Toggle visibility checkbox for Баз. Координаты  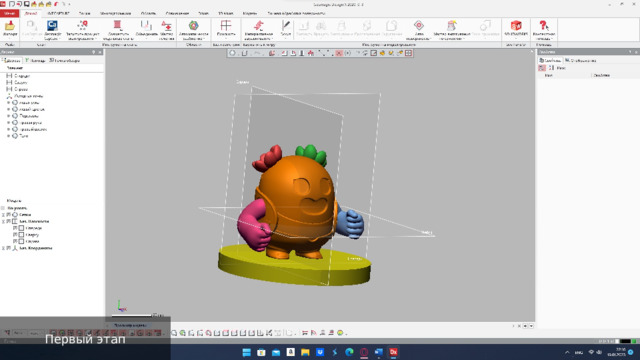point(9,248)
